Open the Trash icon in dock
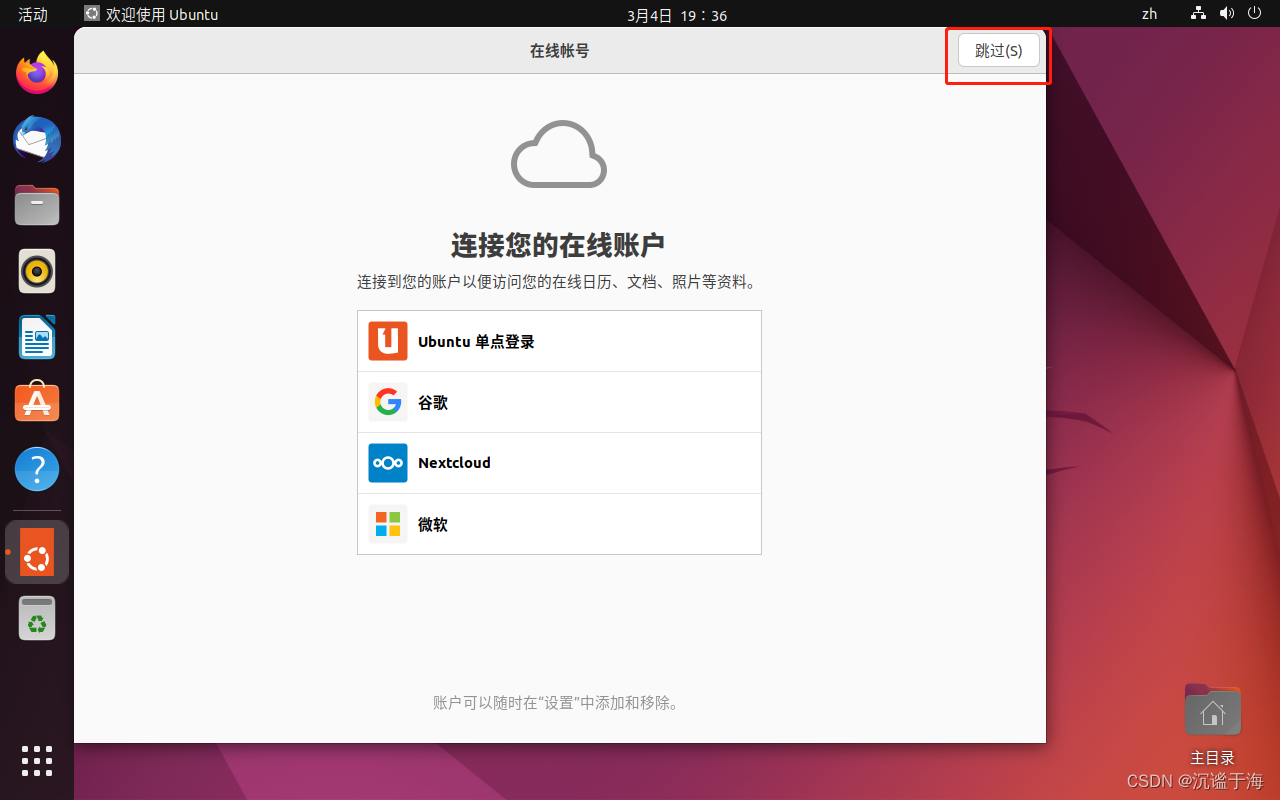This screenshot has width=1280, height=800. (37, 618)
